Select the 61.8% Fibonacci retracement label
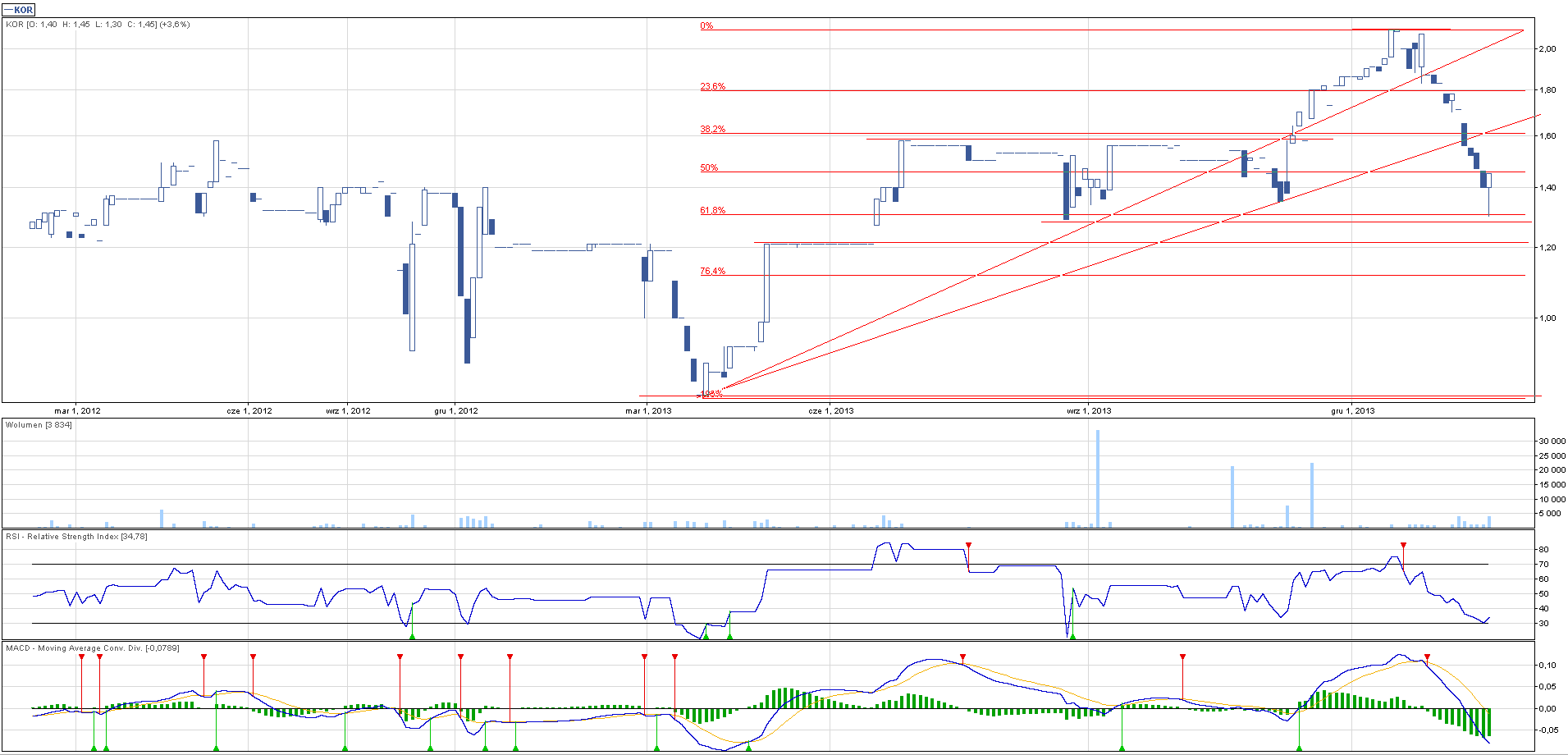Viewport: 1568px width, 755px height. click(712, 211)
